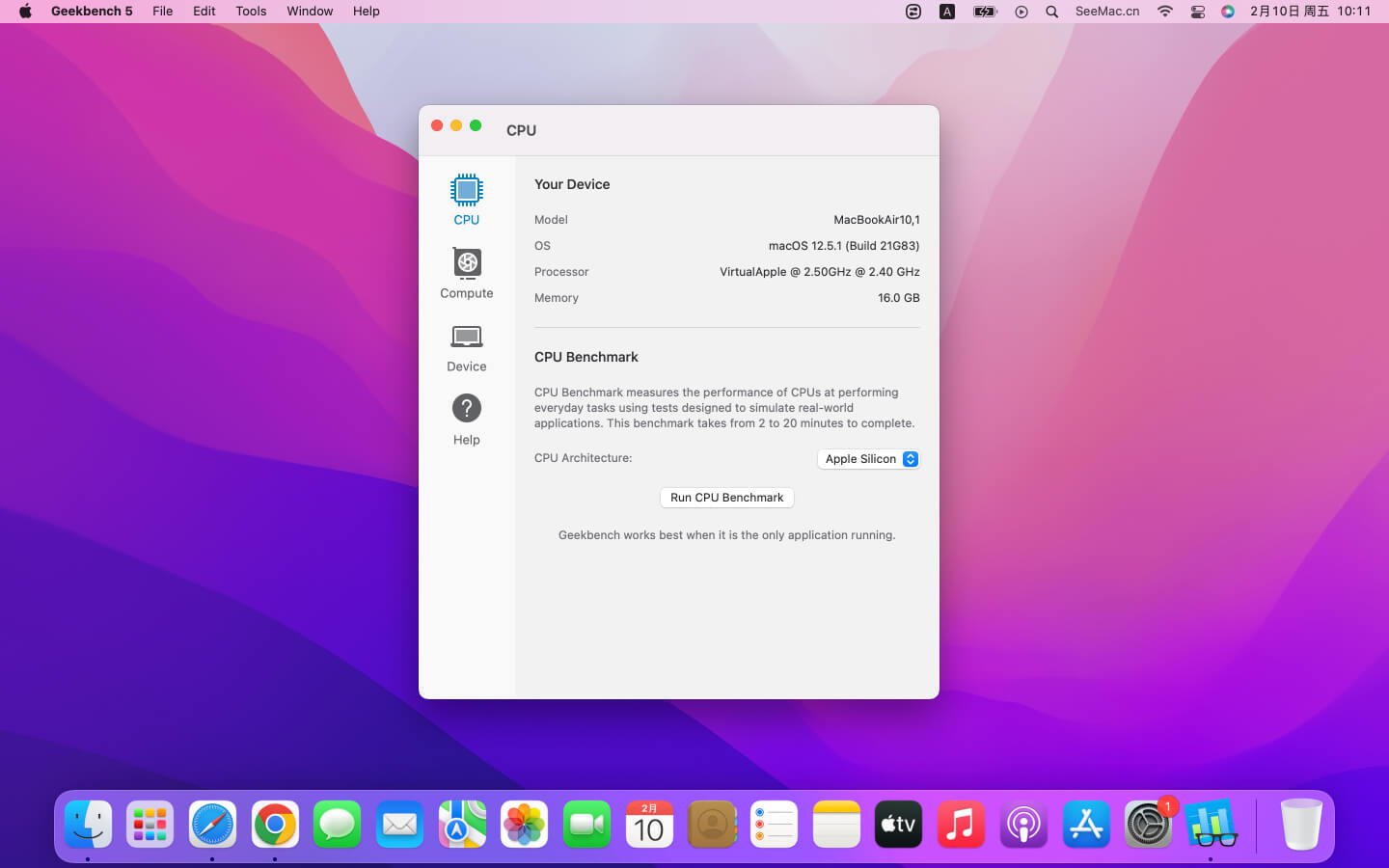1389x868 pixels.
Task: Click the Geekbench icon in the Dock
Action: [1211, 825]
